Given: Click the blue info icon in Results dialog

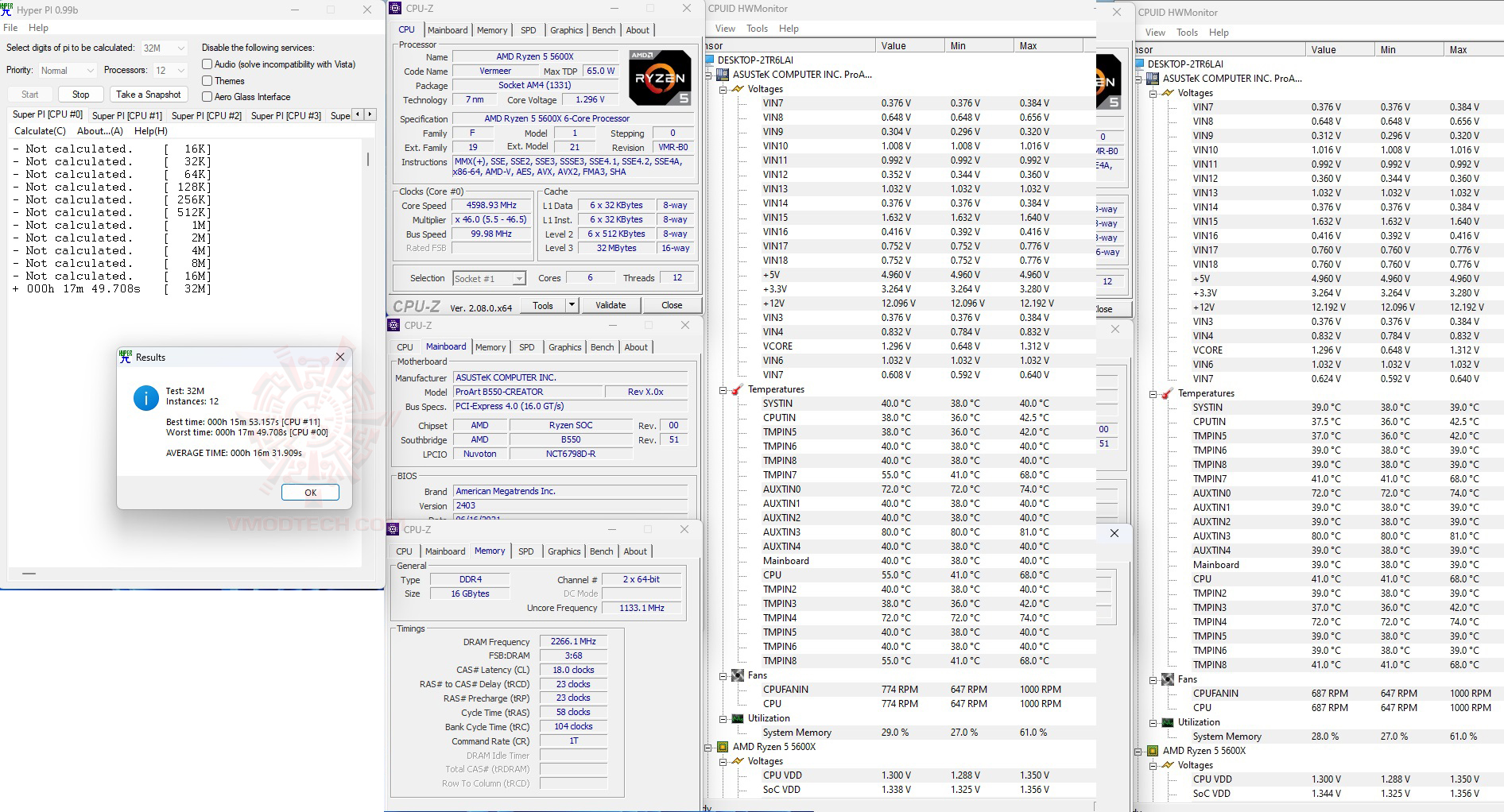Looking at the screenshot, I should 146,398.
